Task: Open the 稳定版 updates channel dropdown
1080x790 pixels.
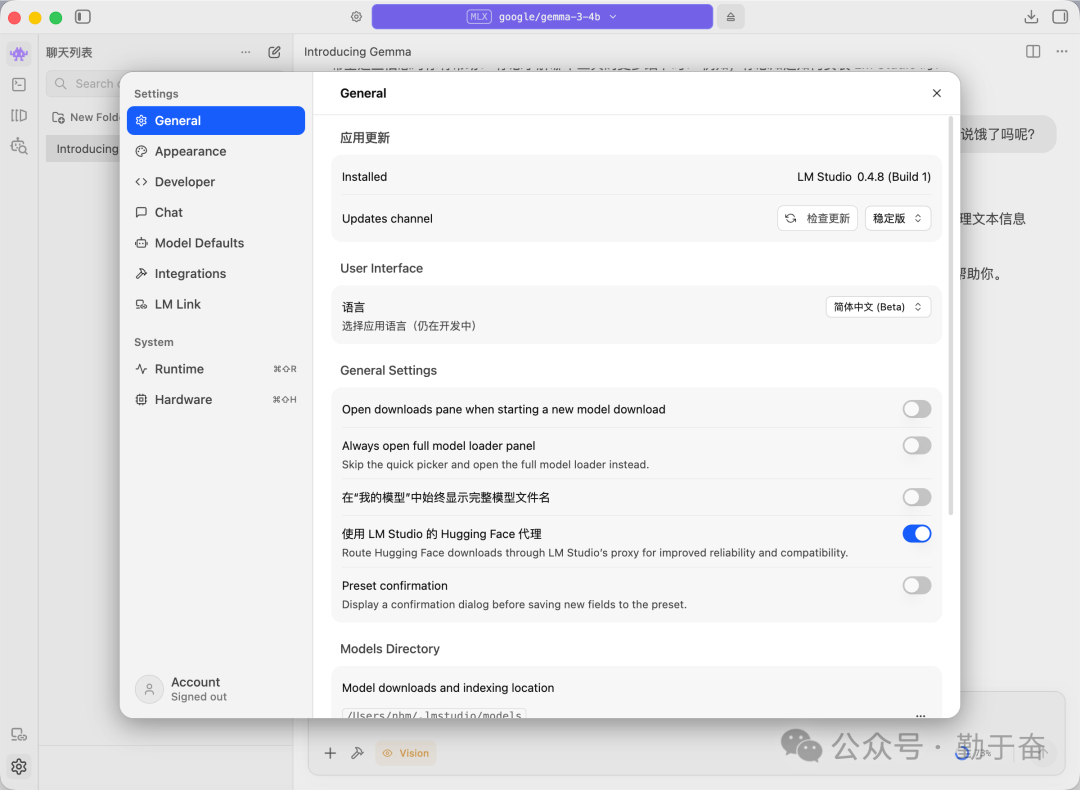Action: (897, 218)
